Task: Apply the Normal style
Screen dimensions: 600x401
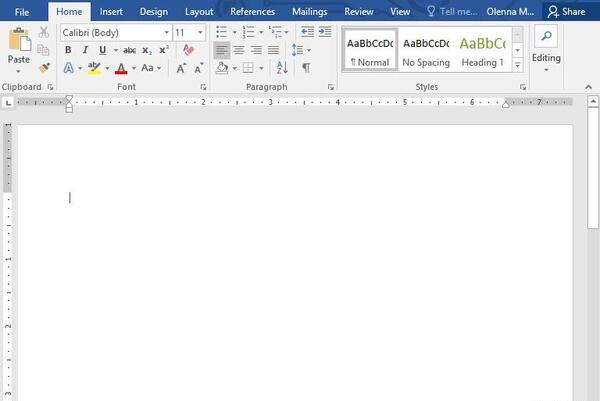Action: click(x=370, y=50)
